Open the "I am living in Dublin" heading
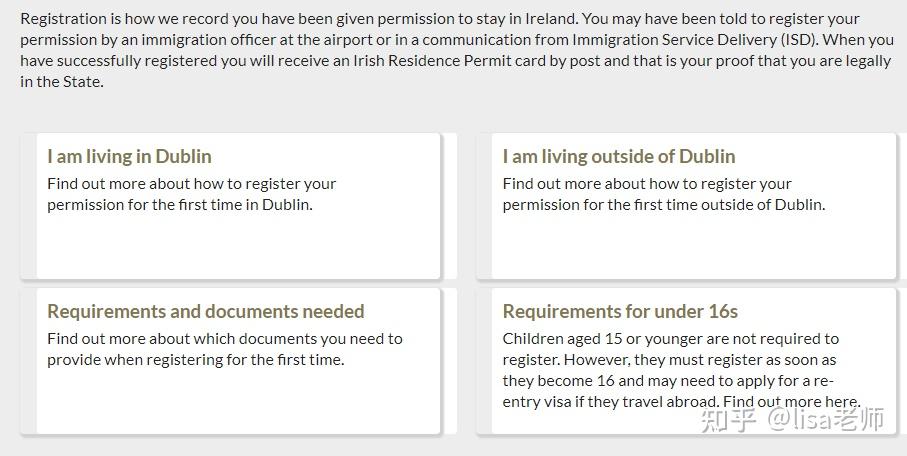The width and height of the screenshot is (907, 456). tap(129, 156)
